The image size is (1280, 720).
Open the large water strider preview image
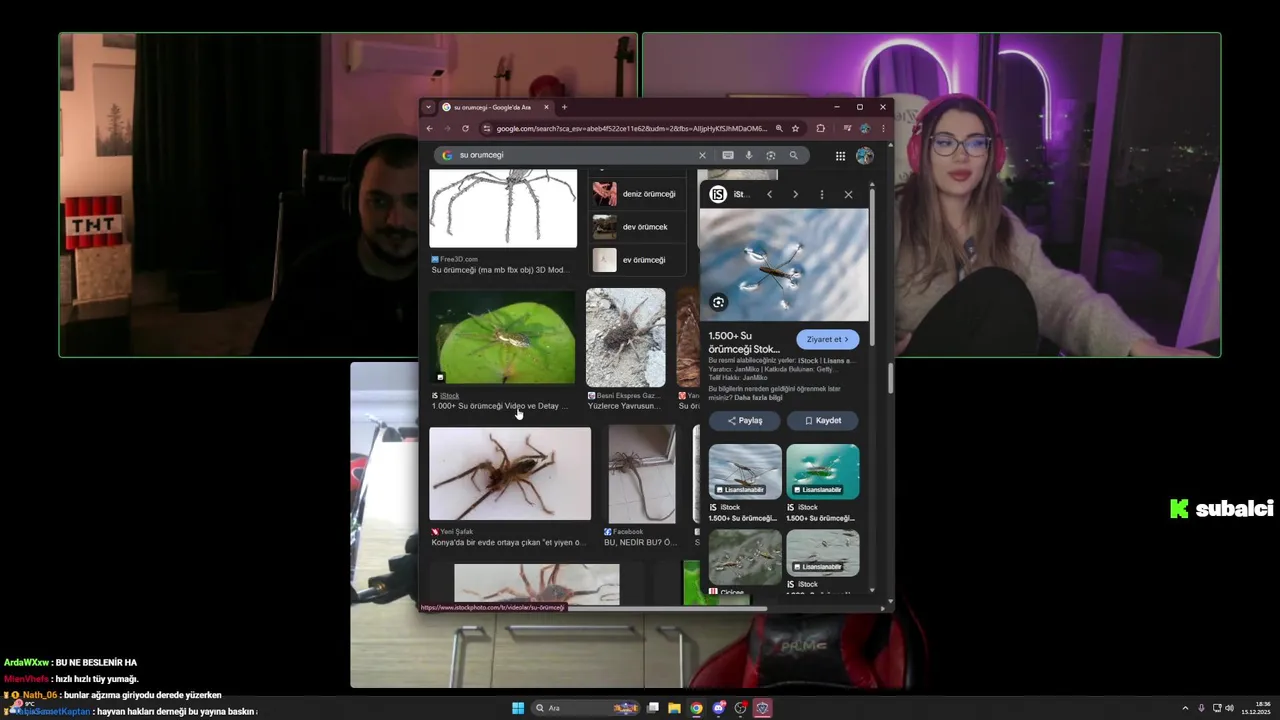pyautogui.click(x=784, y=265)
